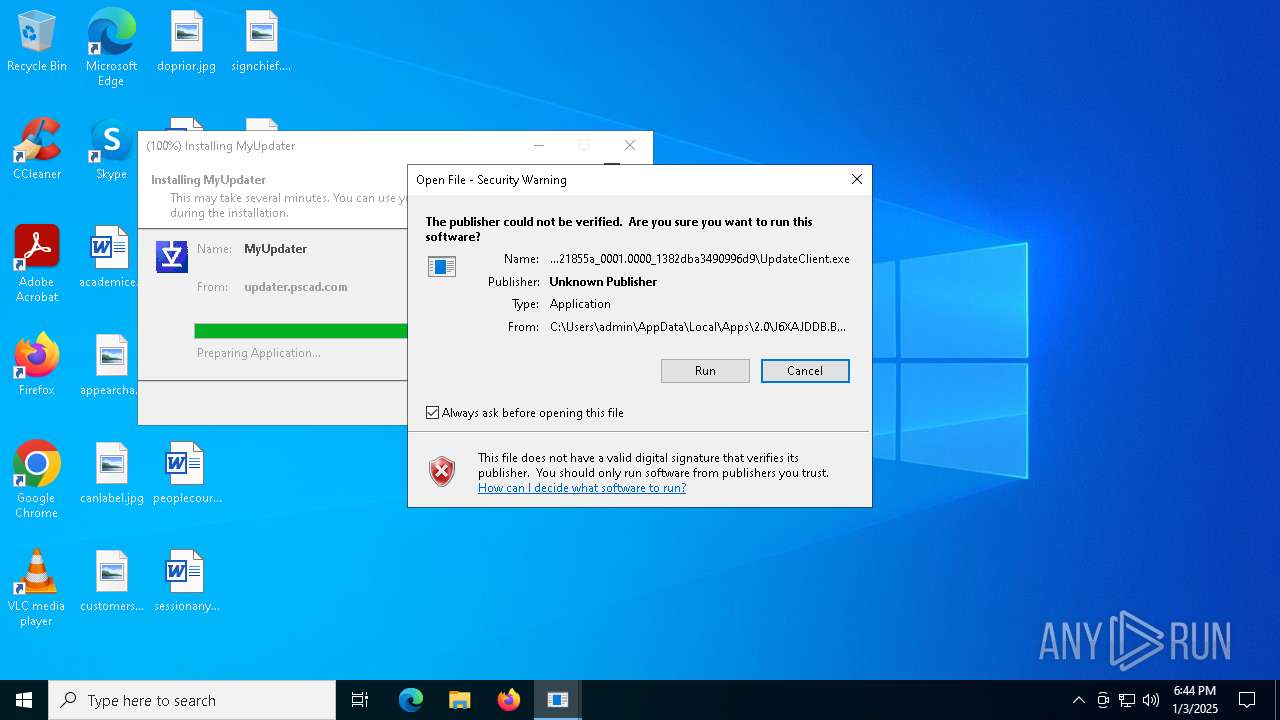Open the volume control in system tray
This screenshot has height=720, width=1280.
coord(1151,700)
